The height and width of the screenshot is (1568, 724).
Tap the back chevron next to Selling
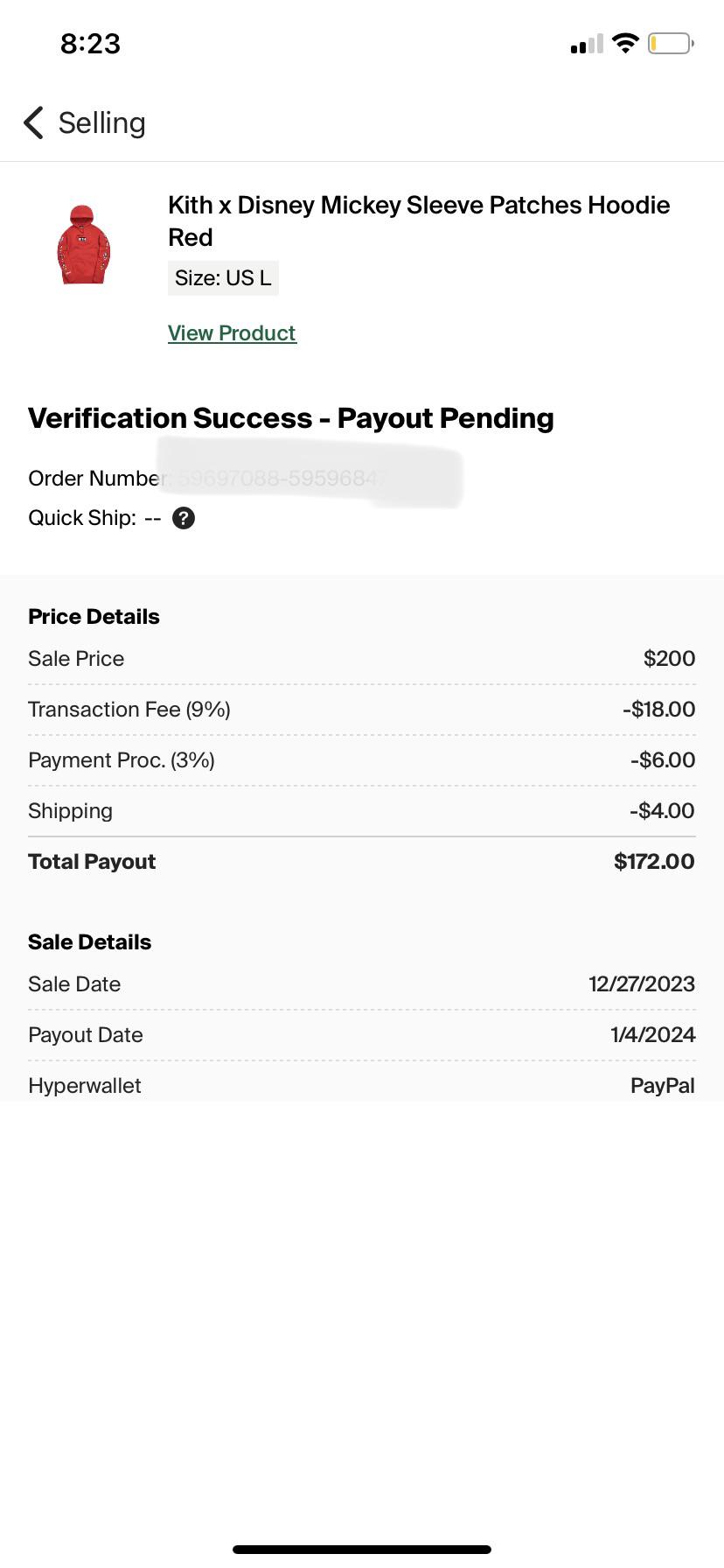pyautogui.click(x=32, y=123)
